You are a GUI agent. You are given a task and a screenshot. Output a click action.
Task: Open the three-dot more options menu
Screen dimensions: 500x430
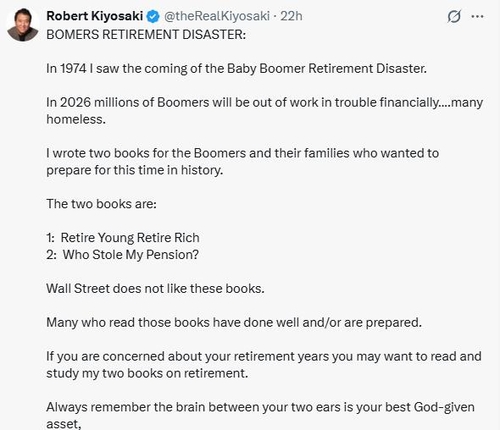(x=477, y=16)
